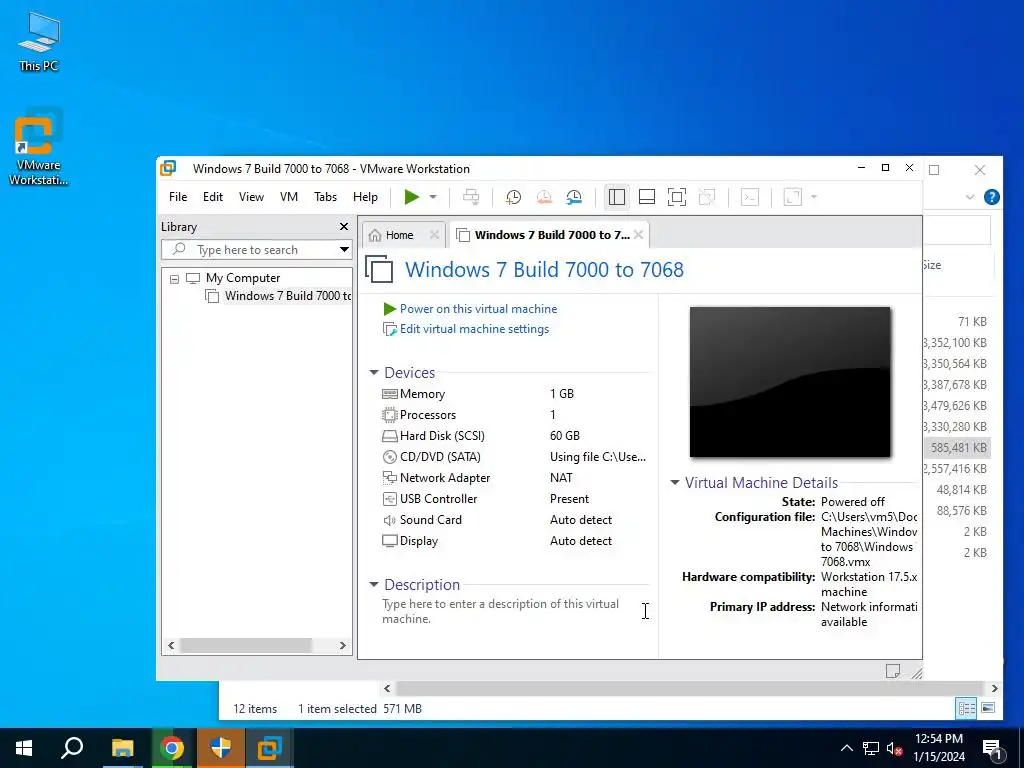Click the muted volume tray icon
The height and width of the screenshot is (768, 1024).
pos(894,748)
